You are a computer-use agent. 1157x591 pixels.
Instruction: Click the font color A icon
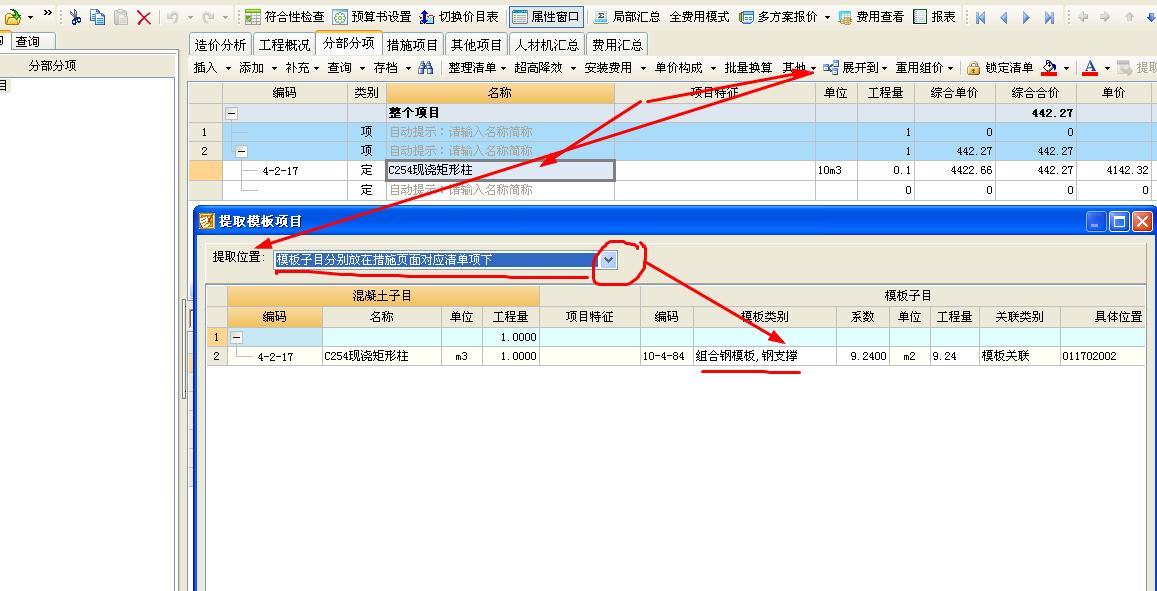[1090, 68]
